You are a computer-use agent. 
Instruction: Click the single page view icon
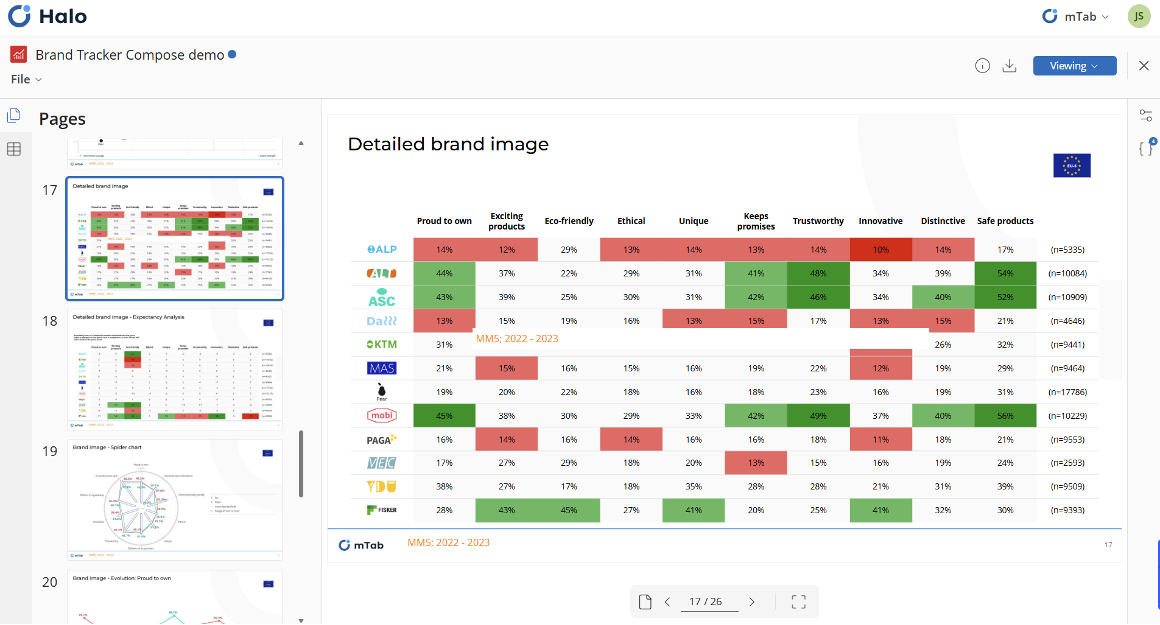tap(645, 602)
